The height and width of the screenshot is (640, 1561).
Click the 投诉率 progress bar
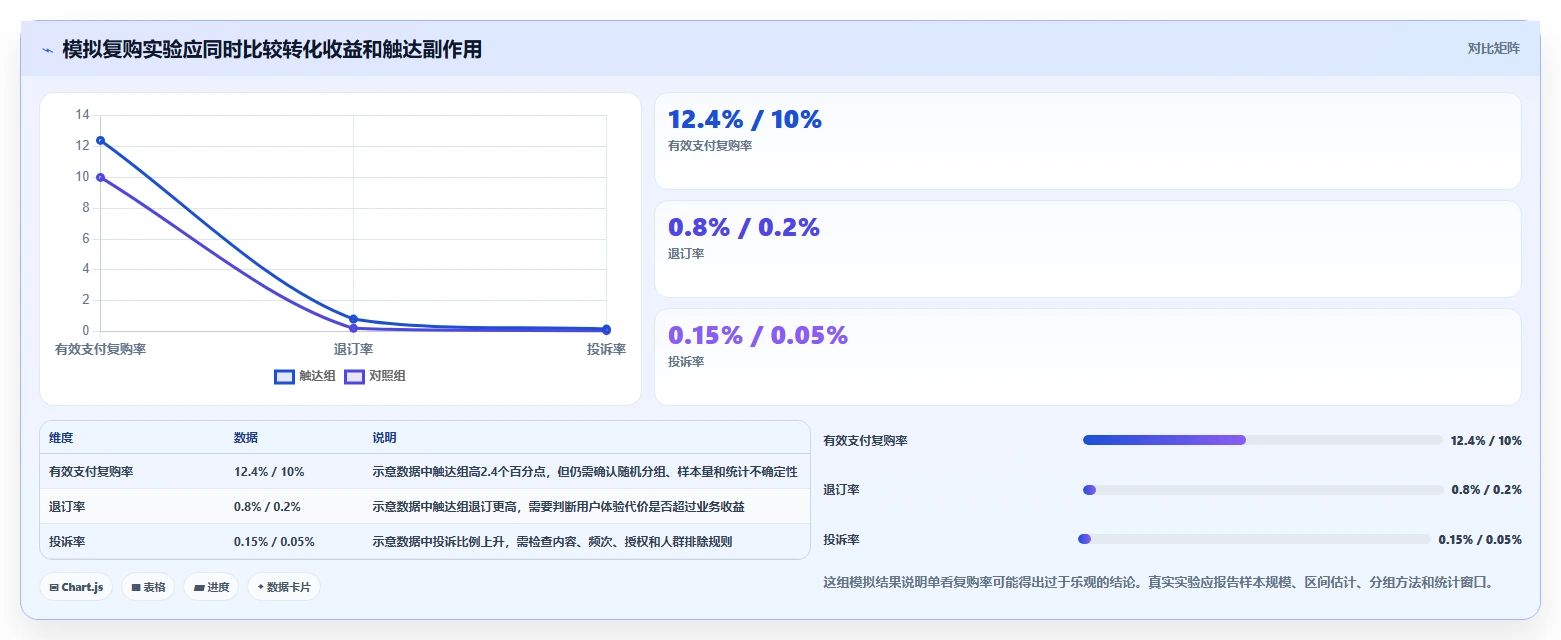point(1254,539)
